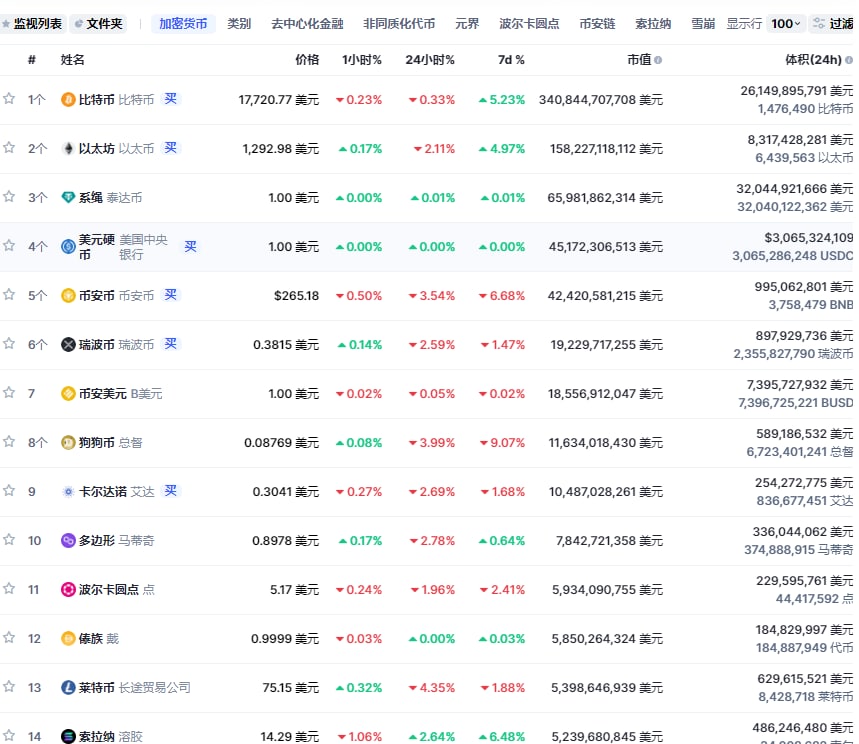This screenshot has width=859, height=744.
Task: Click info icon next to 体积(24h) header
Action: pyautogui.click(x=849, y=60)
